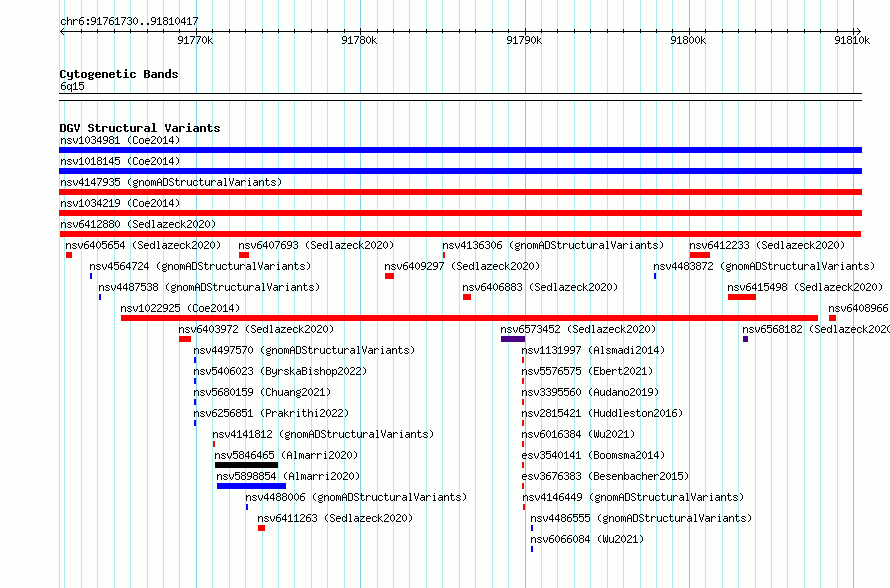890x588 pixels.
Task: Click the red bar under nsv4147935
Action: coord(460,192)
